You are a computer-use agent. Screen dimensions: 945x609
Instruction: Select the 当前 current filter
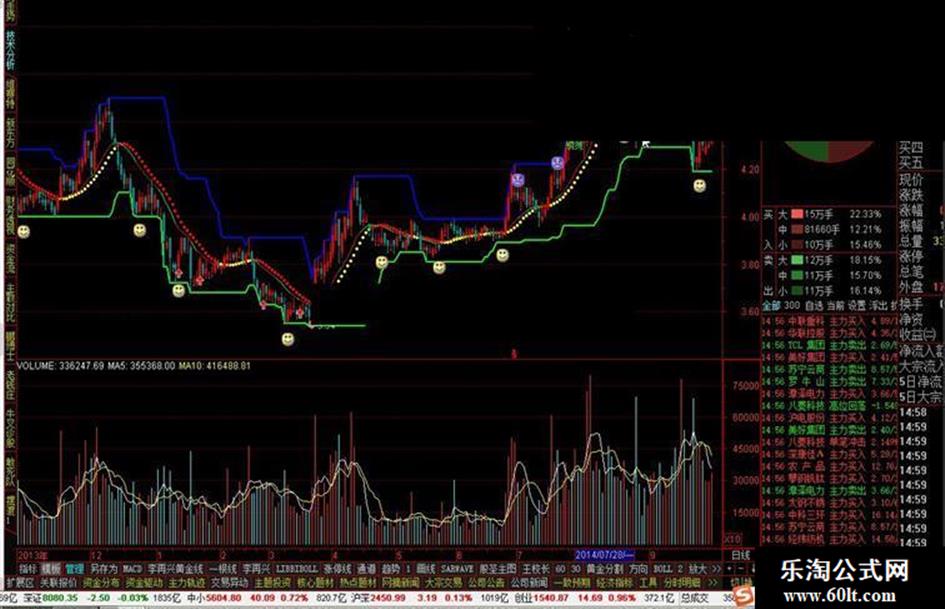tap(835, 306)
